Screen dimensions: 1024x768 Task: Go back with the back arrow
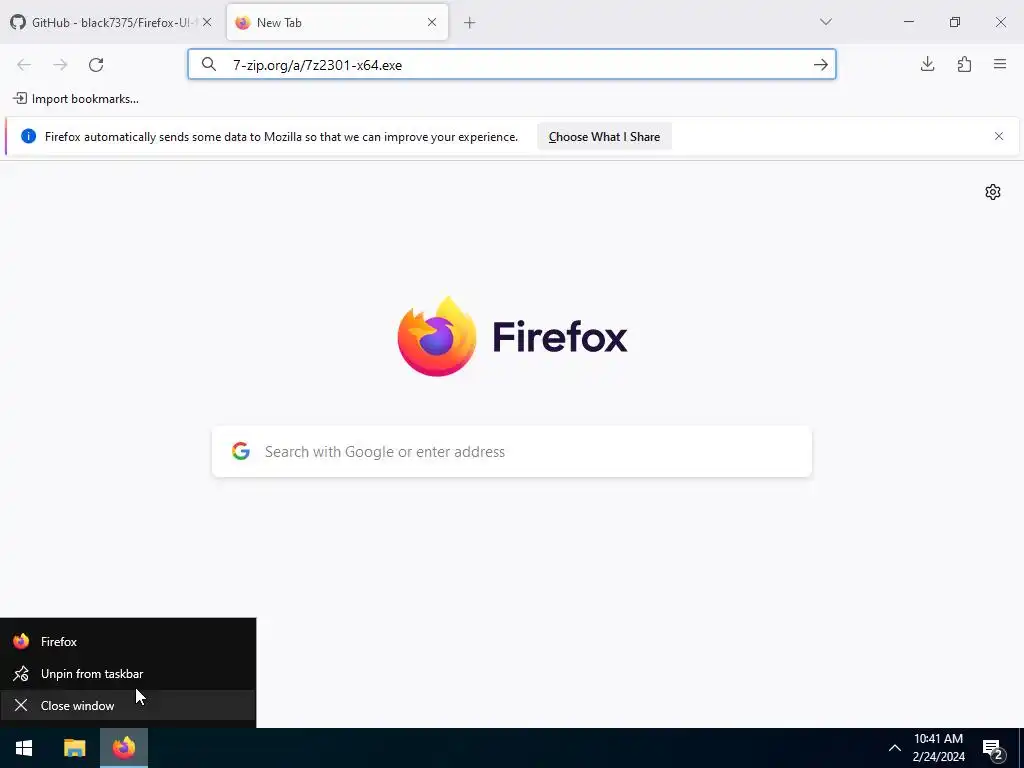click(x=24, y=65)
